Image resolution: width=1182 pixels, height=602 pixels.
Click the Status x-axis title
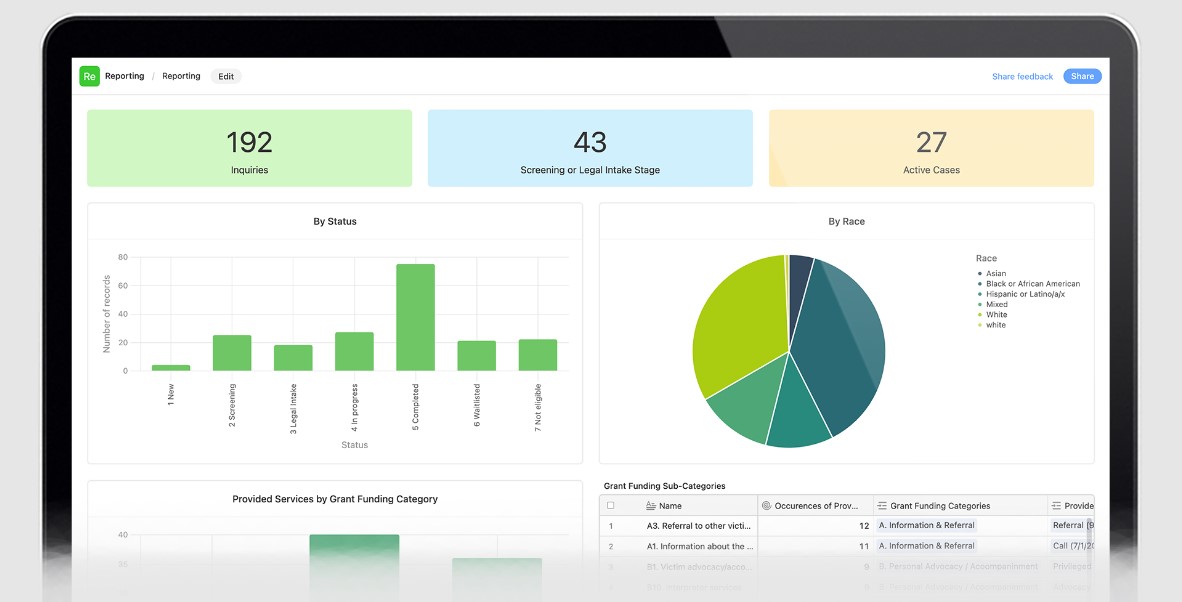354,445
